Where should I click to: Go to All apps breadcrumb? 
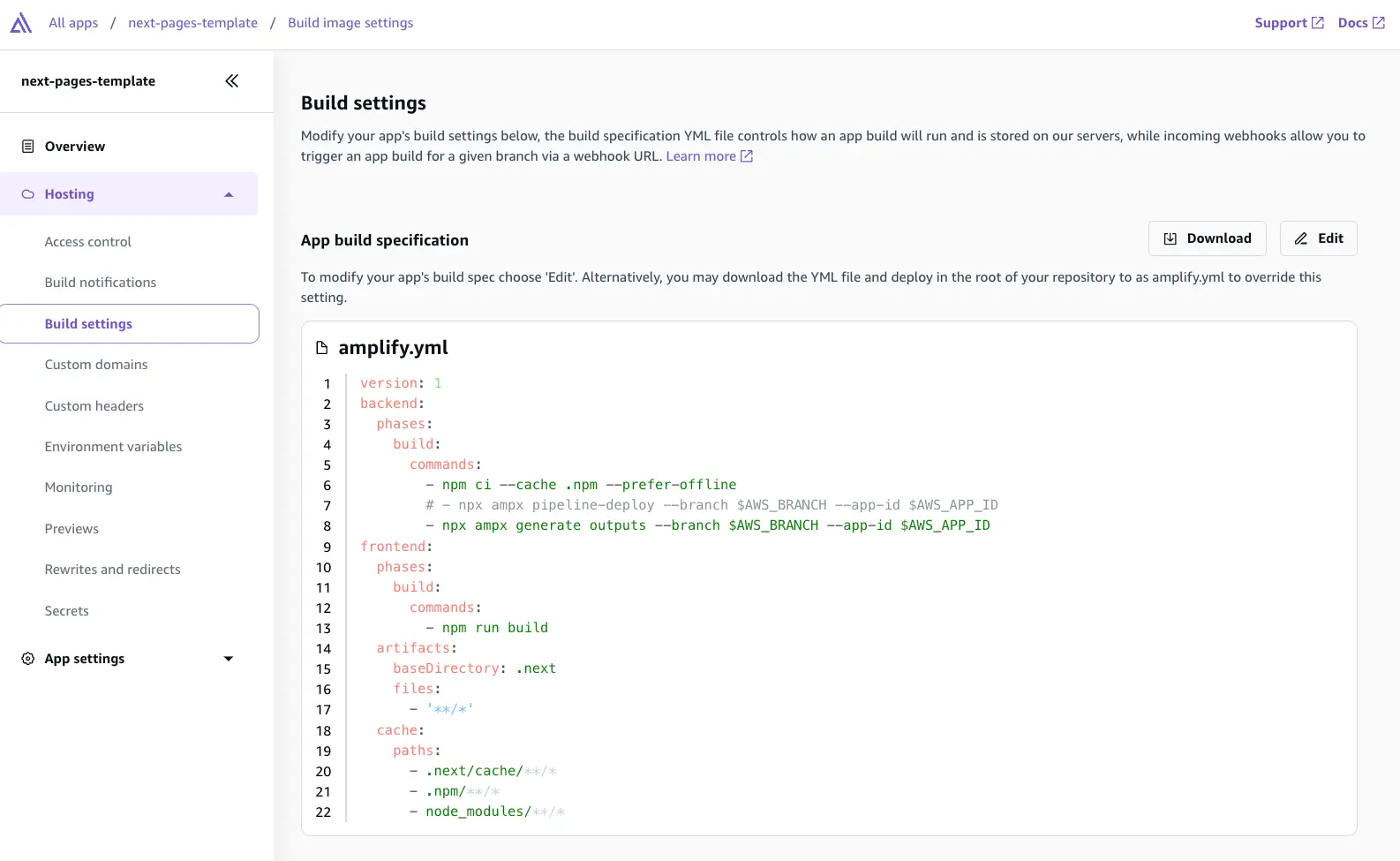click(x=73, y=23)
